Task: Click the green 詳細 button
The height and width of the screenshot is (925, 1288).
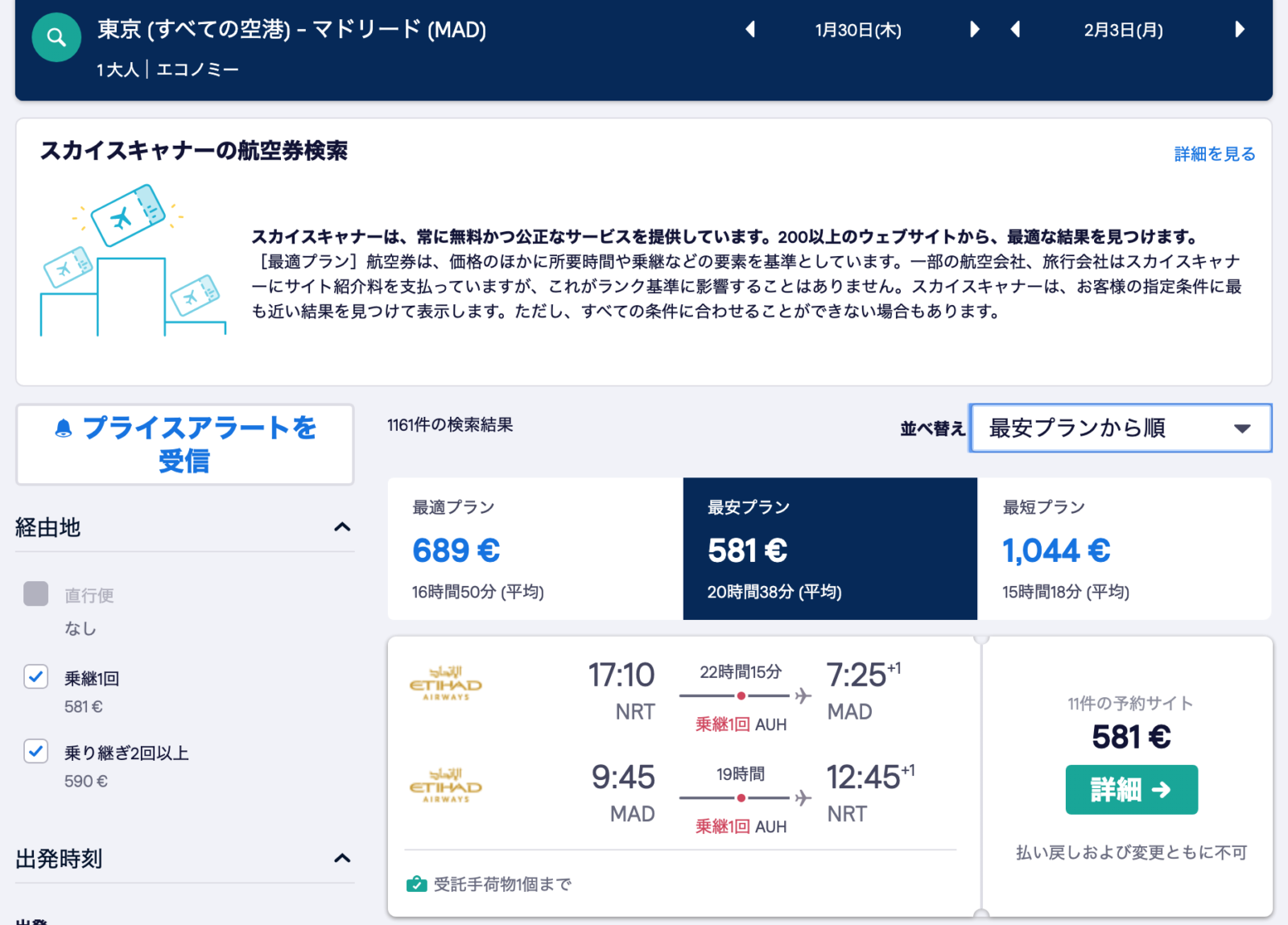Action: (x=1131, y=790)
